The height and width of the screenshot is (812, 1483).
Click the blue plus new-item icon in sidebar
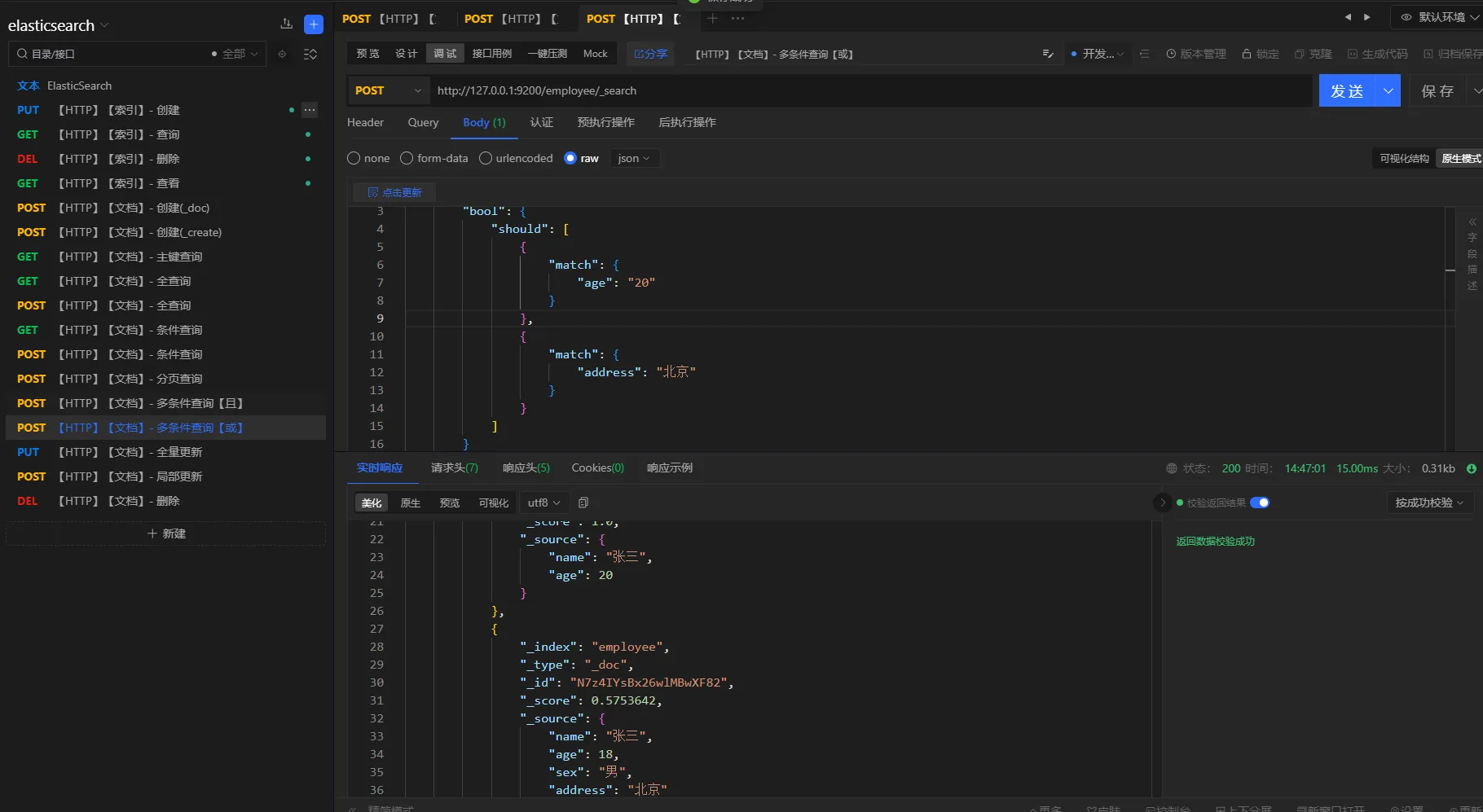313,24
